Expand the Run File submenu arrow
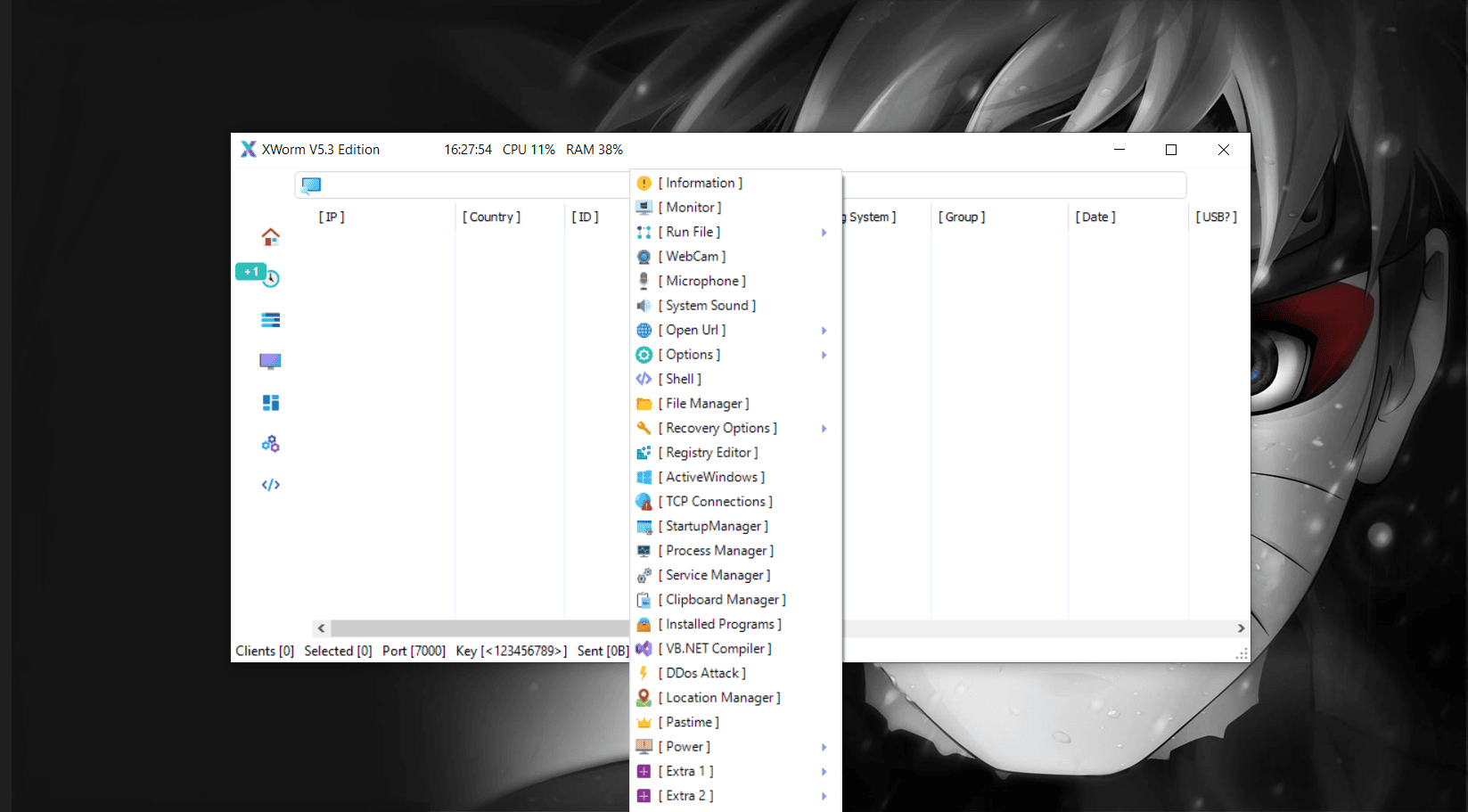 (824, 232)
